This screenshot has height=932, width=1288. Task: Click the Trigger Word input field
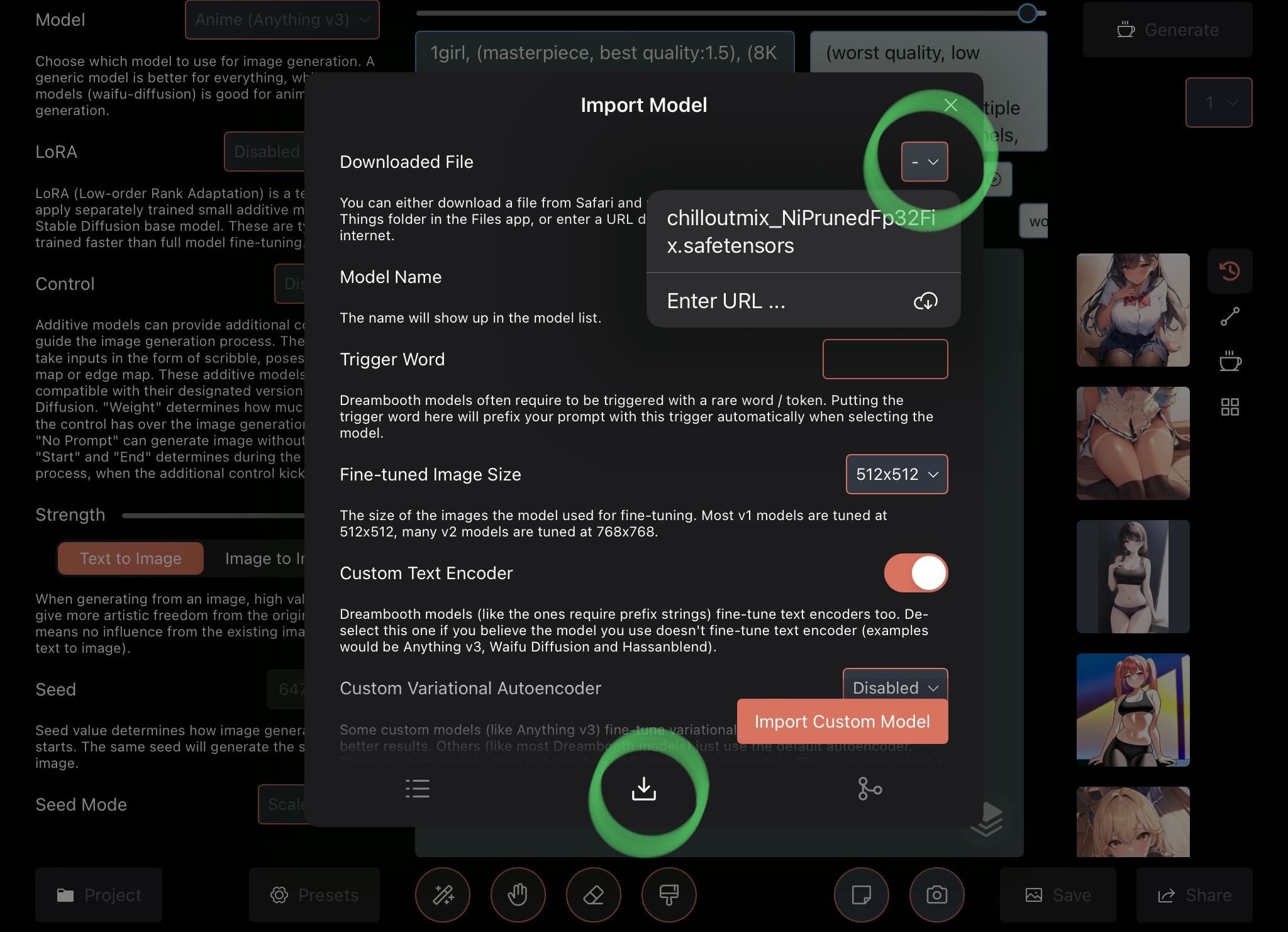885,359
